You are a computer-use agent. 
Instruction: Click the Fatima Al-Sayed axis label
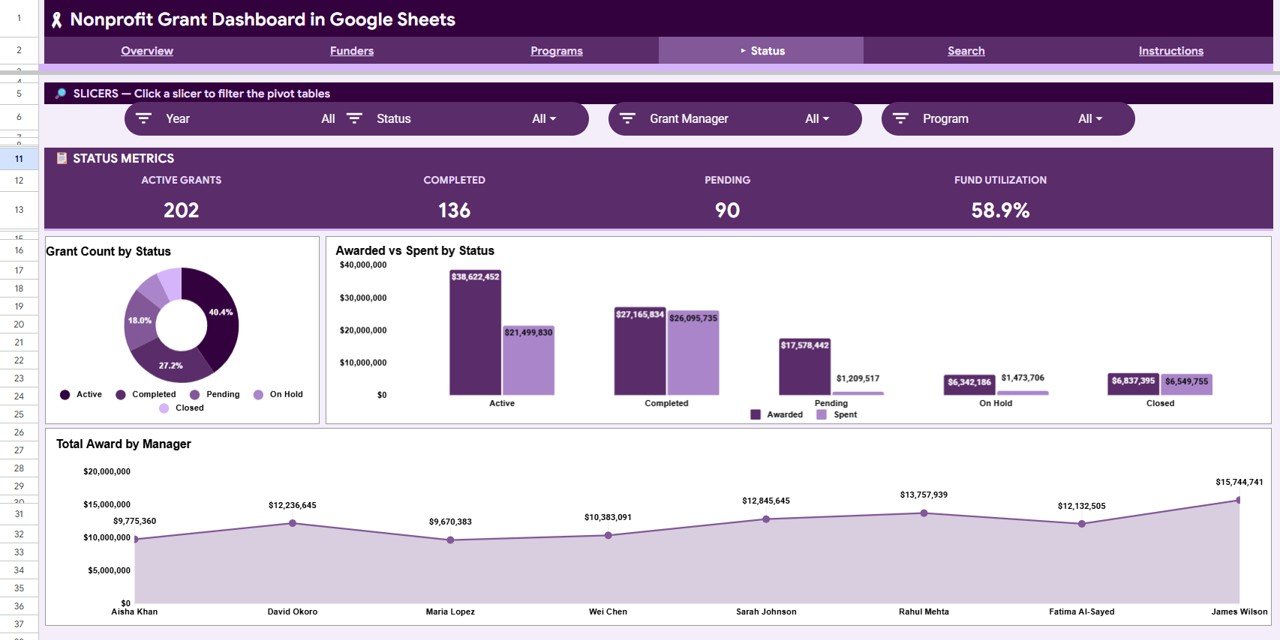coord(1082,612)
